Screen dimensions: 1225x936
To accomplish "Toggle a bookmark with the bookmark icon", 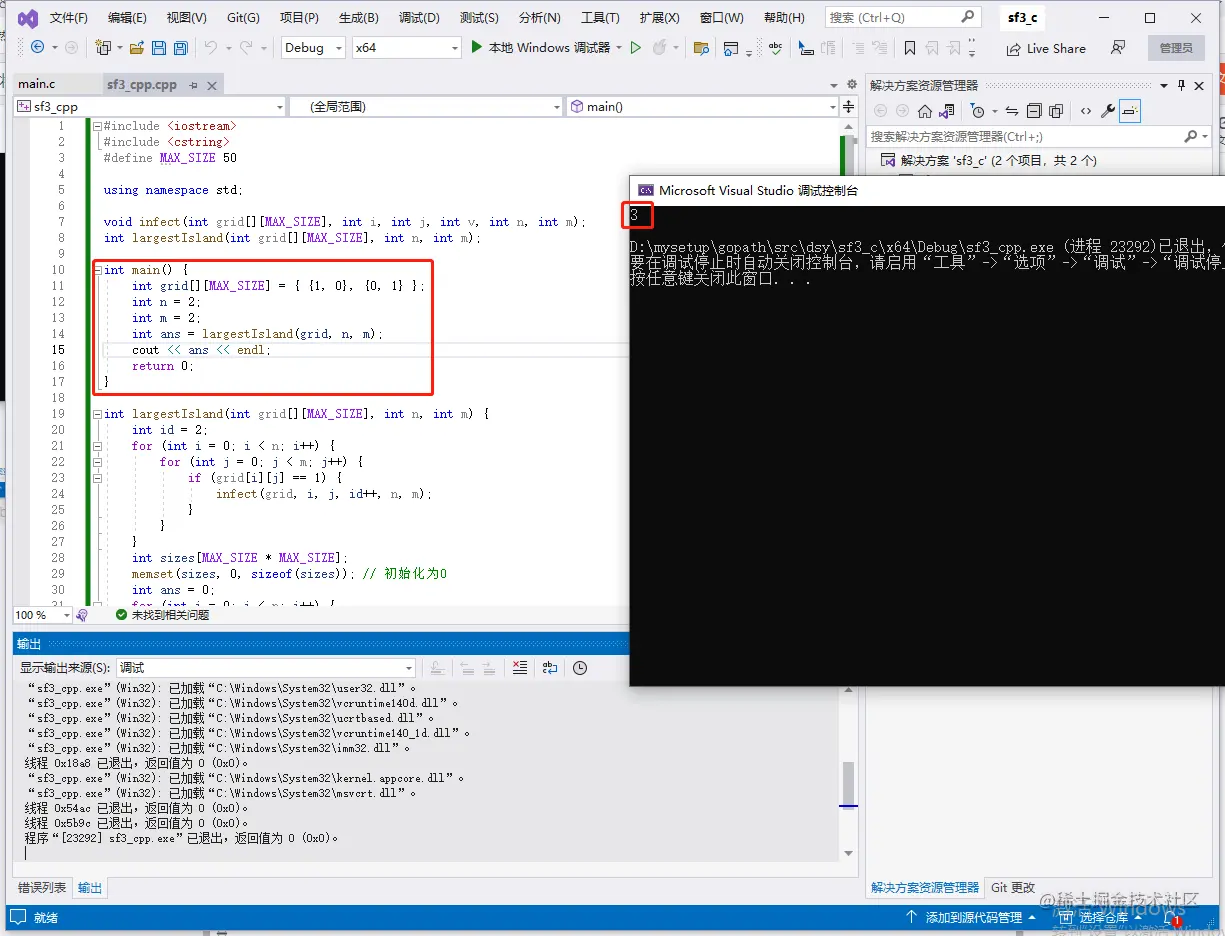I will pos(909,48).
